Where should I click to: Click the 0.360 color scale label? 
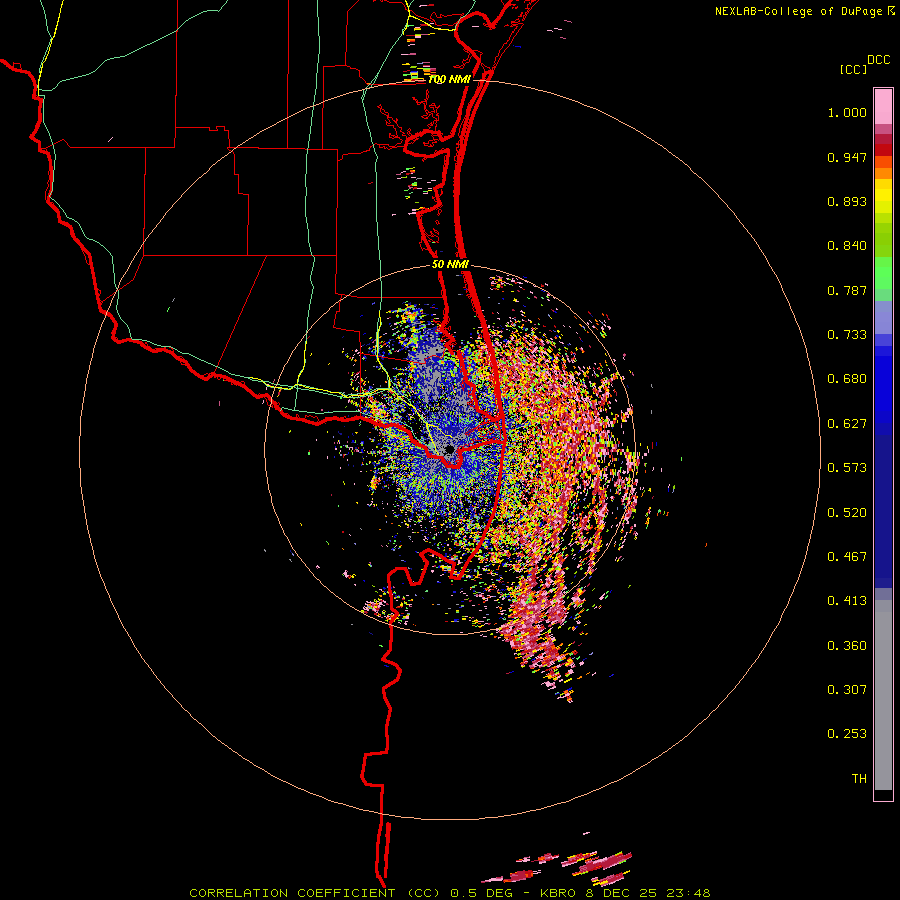847,646
